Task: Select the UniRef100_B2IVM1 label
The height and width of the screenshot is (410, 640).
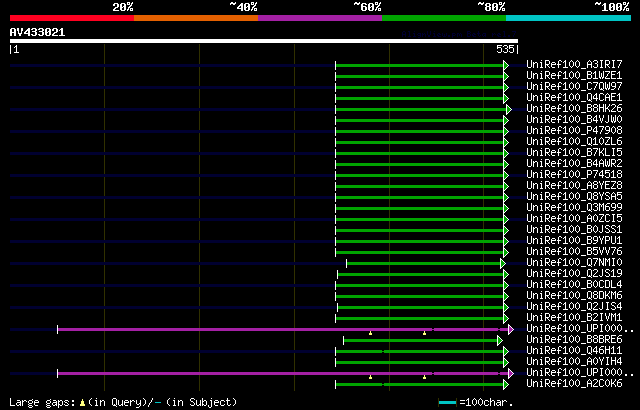Action: coord(574,318)
